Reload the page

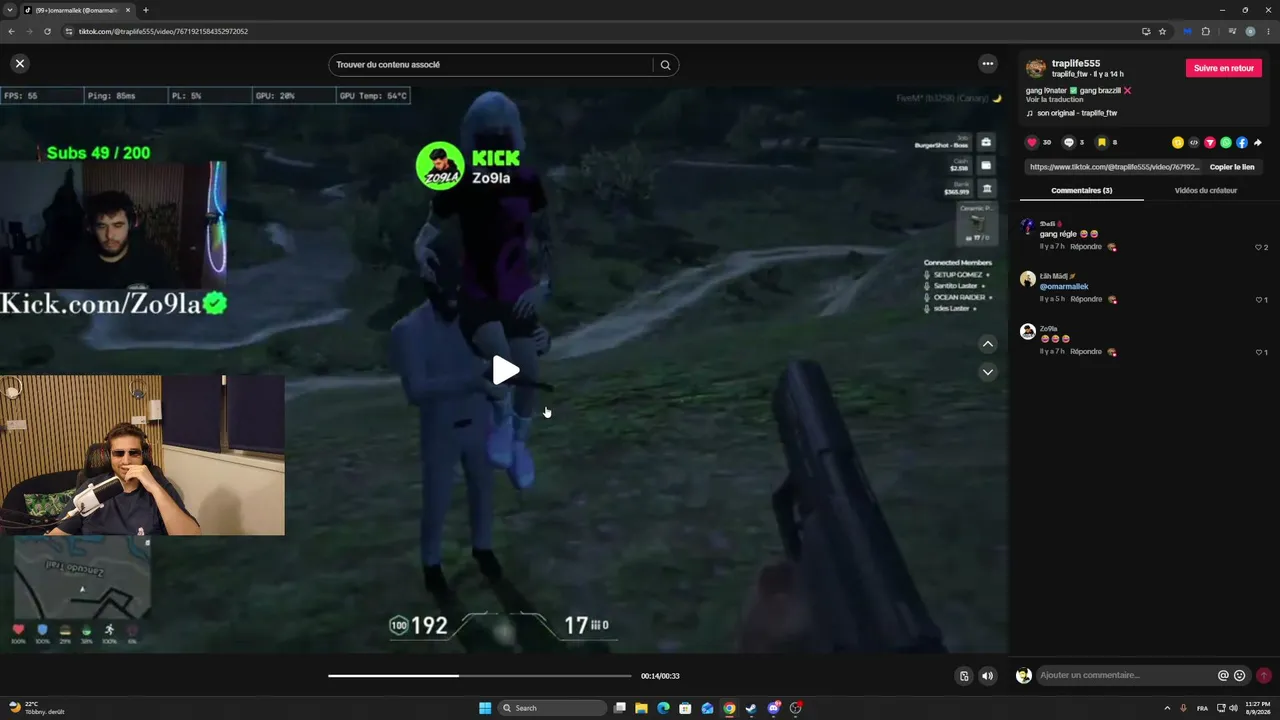click(47, 31)
